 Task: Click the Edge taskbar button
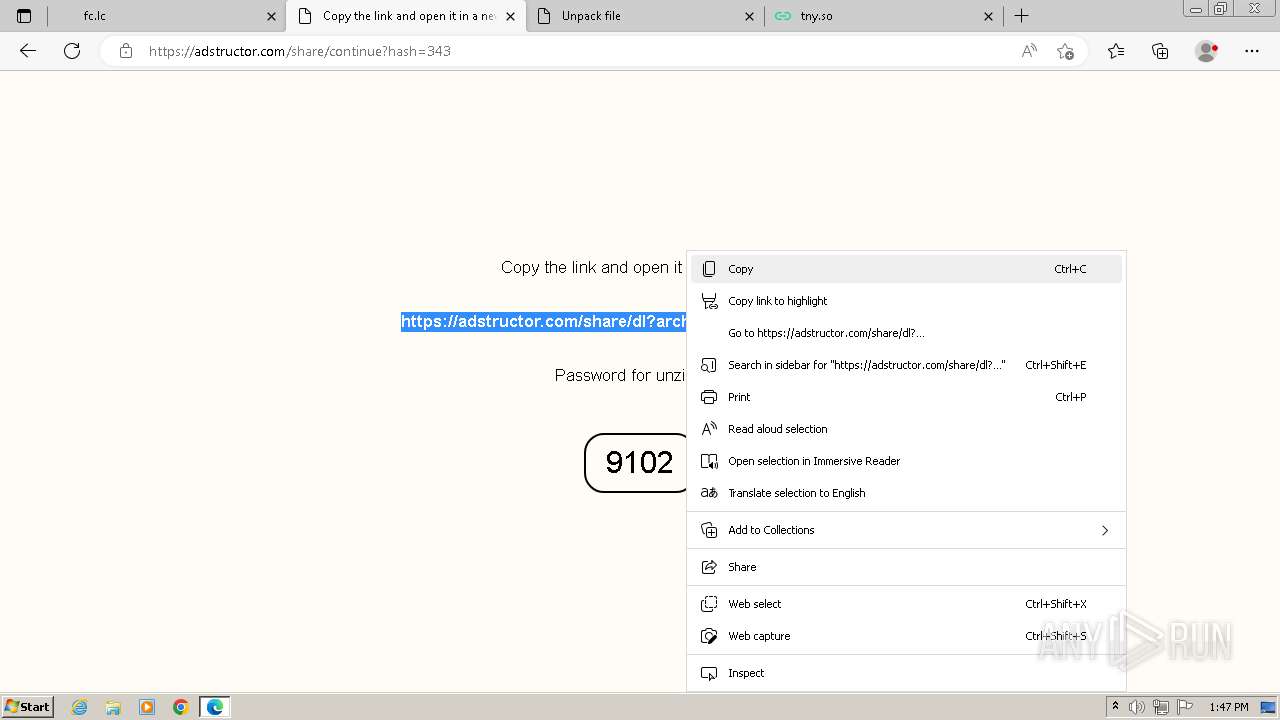[215, 707]
